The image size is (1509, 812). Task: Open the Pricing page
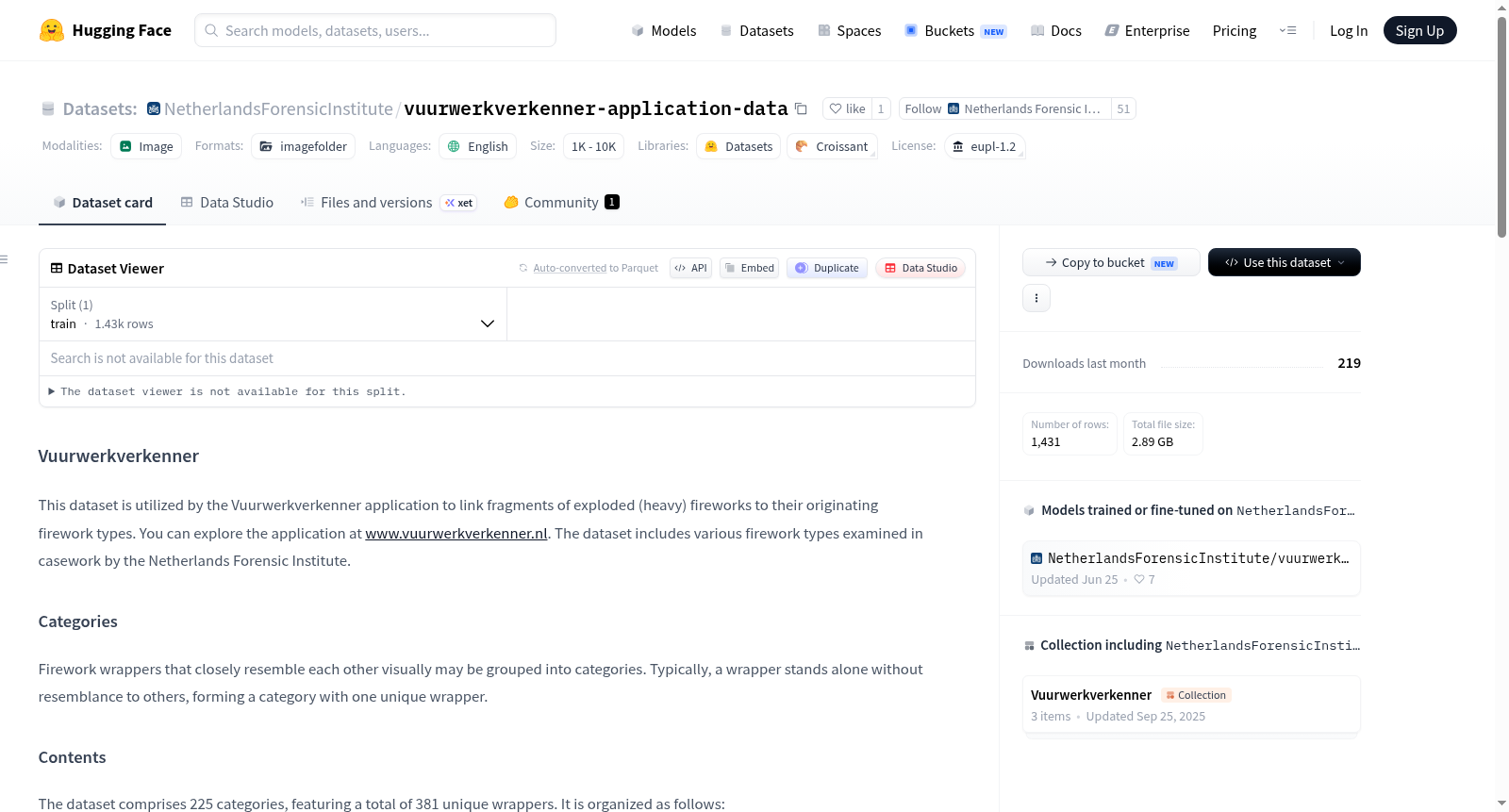point(1235,30)
